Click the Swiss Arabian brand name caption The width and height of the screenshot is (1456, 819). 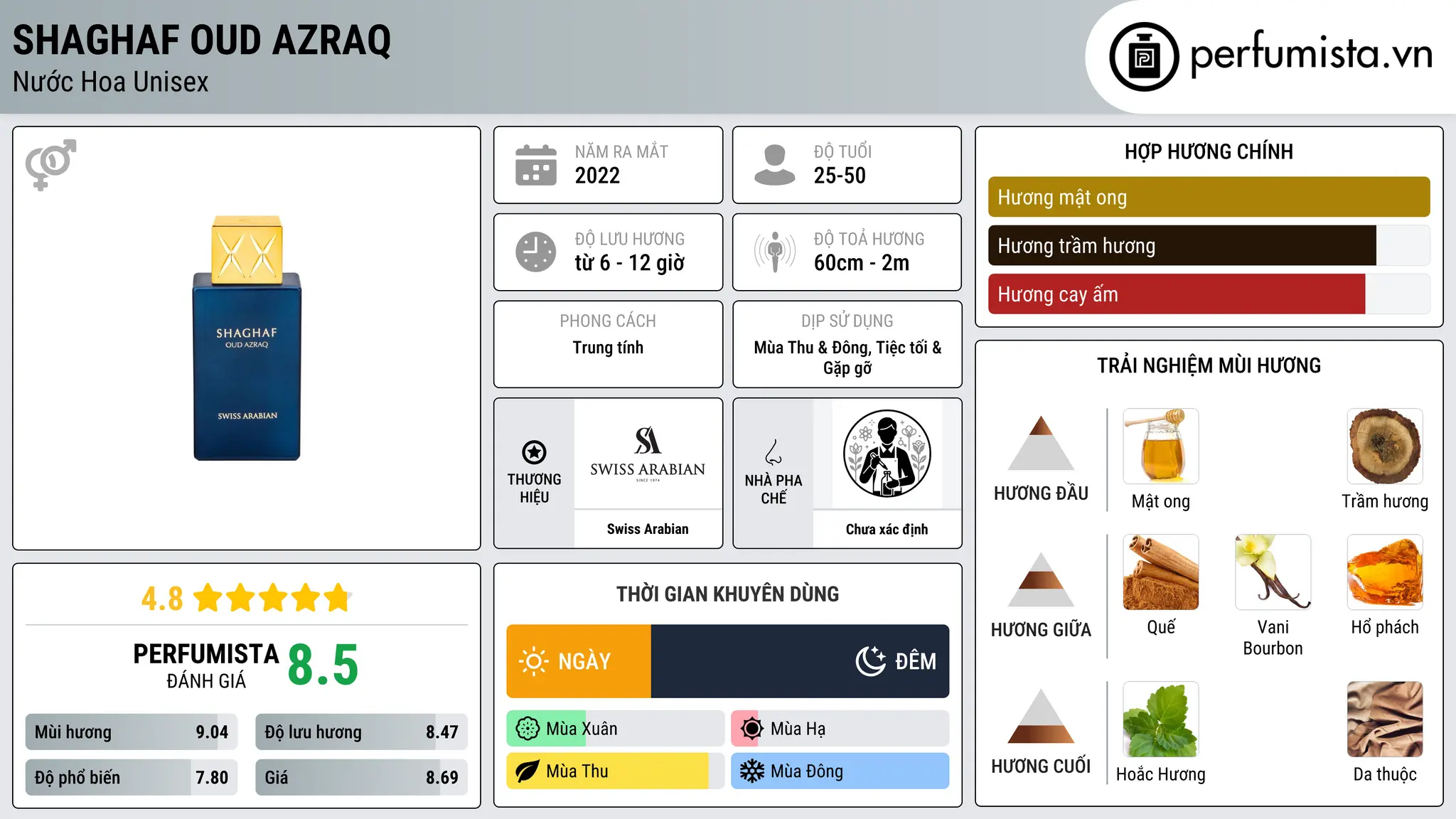click(x=648, y=529)
